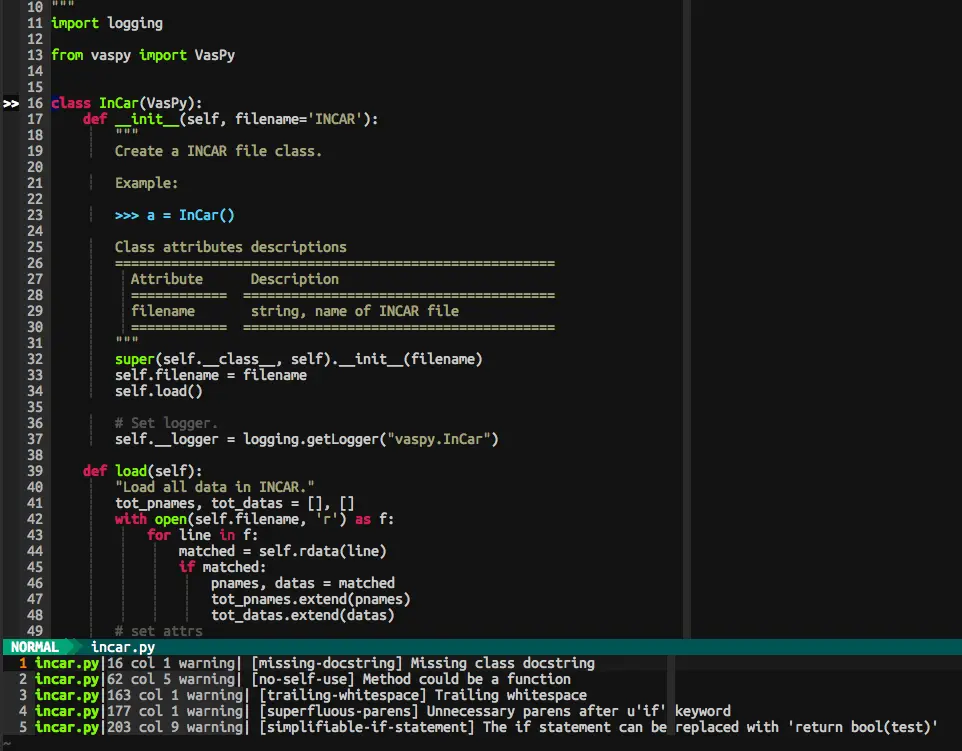
Task: Click 'pnames, datas = matched' line
Action: [303, 583]
